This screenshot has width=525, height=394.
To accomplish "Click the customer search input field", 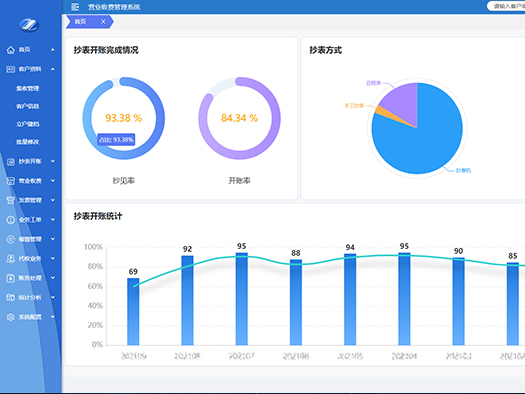I will [507, 6].
